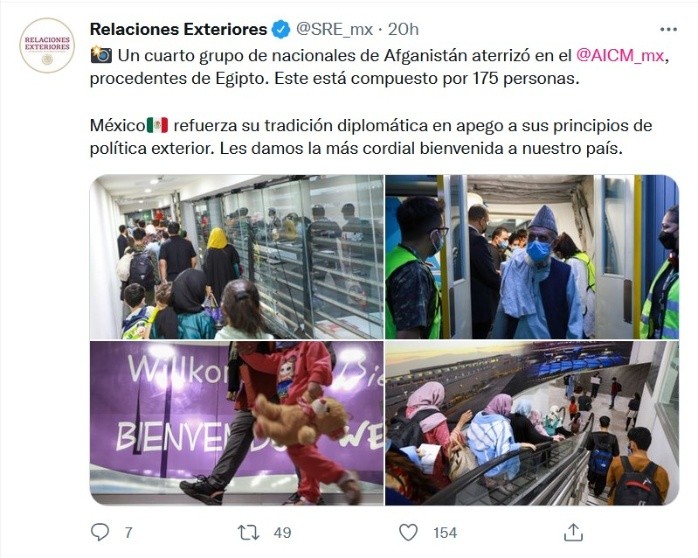Like the tweet with the heart icon
Screen dimensions: 698x558
[408, 532]
